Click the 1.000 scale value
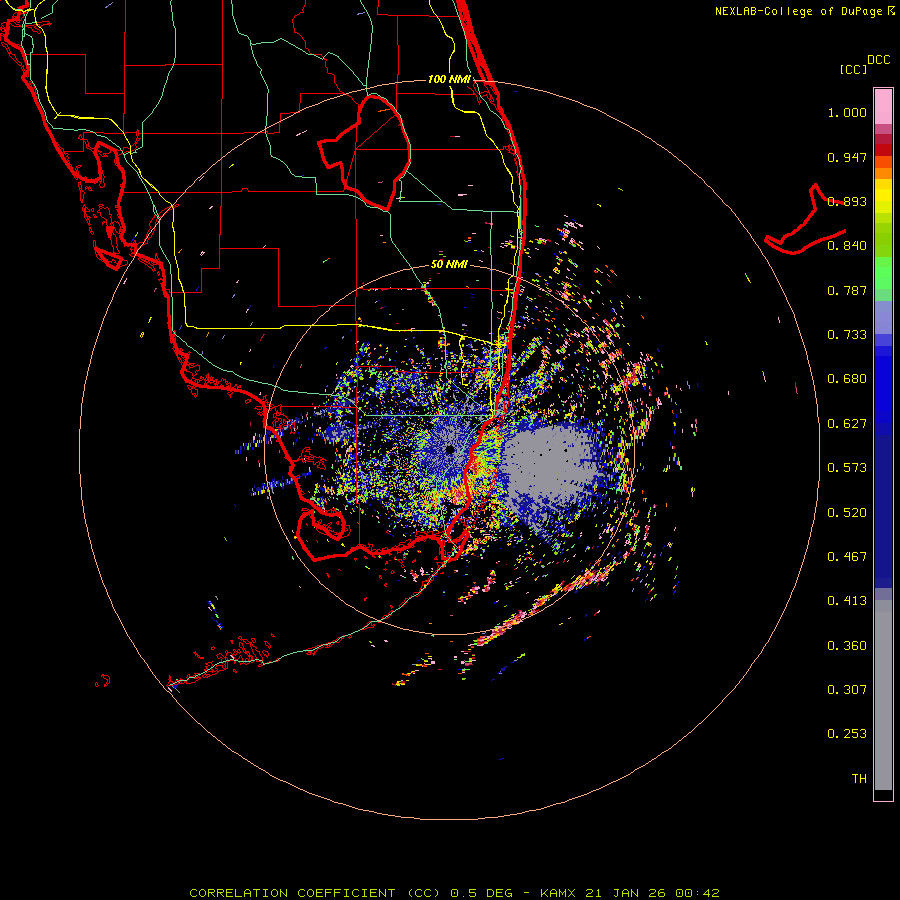Viewport: 900px width, 900px height. pos(847,112)
